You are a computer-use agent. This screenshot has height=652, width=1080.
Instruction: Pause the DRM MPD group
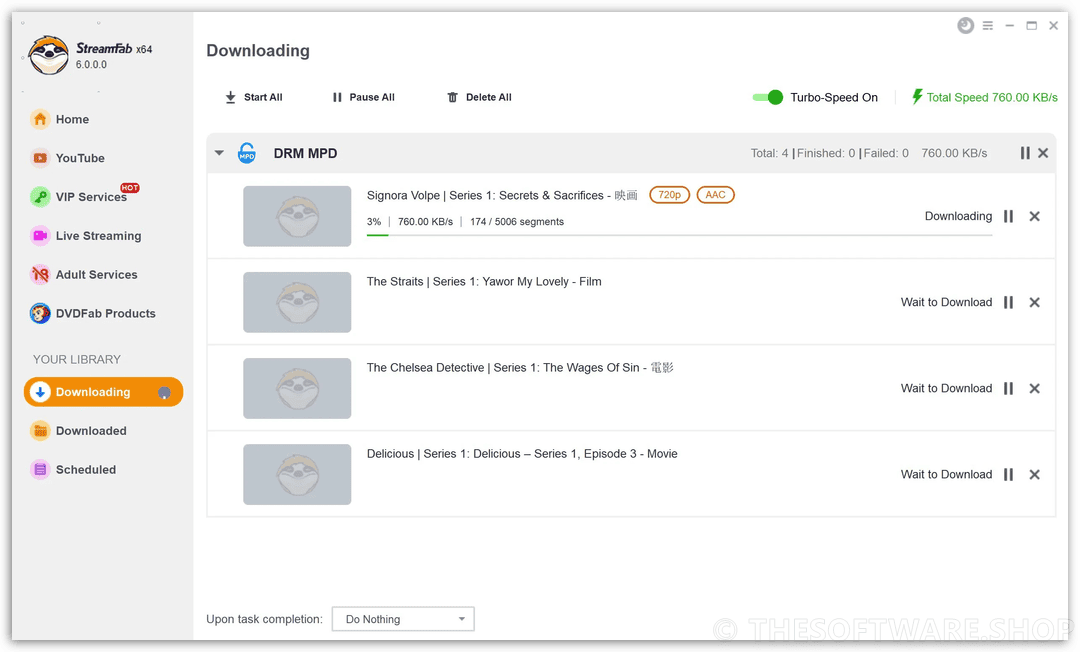click(x=1025, y=153)
